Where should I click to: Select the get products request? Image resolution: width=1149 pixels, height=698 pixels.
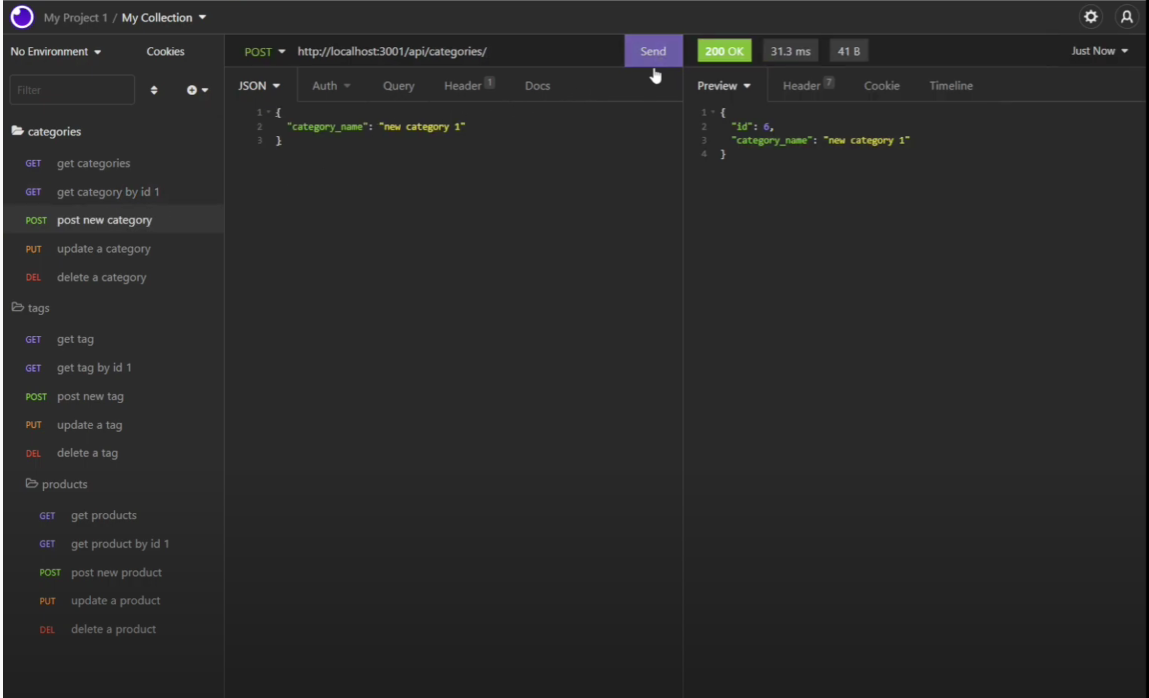tap(114, 515)
